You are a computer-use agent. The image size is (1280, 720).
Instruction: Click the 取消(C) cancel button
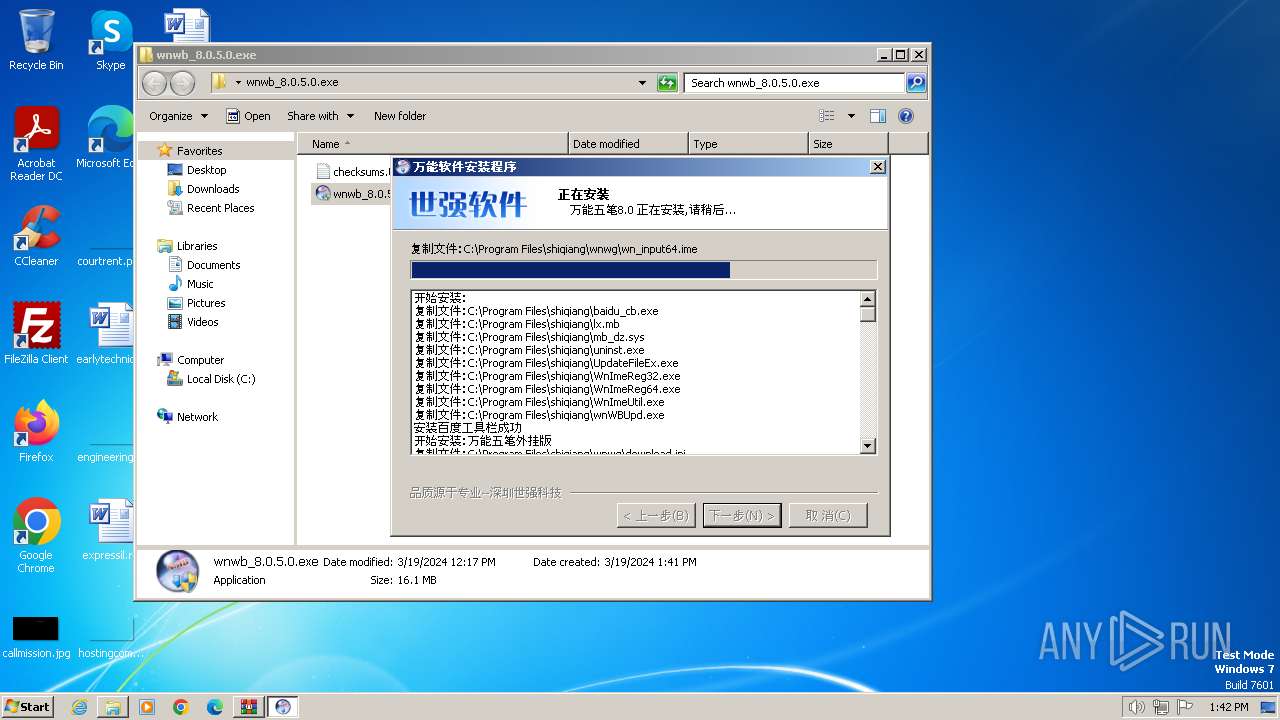(827, 516)
